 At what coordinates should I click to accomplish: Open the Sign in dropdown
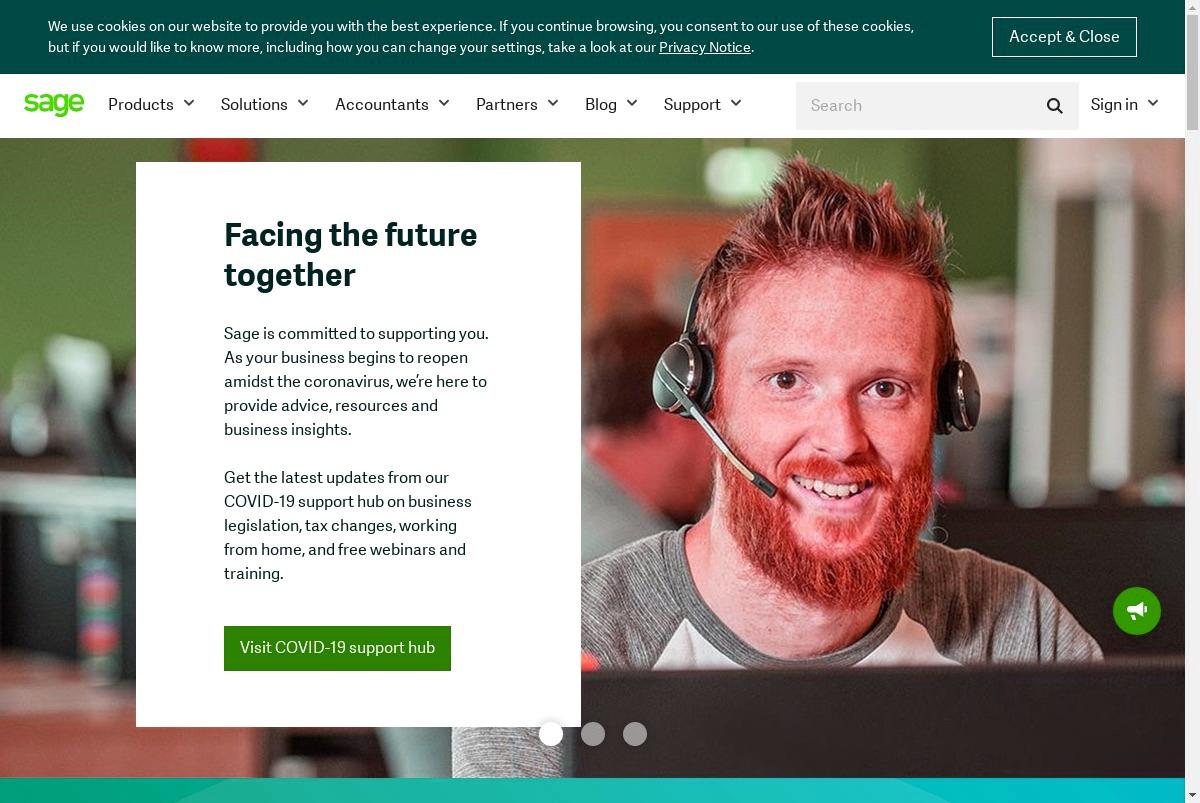[x=1124, y=104]
